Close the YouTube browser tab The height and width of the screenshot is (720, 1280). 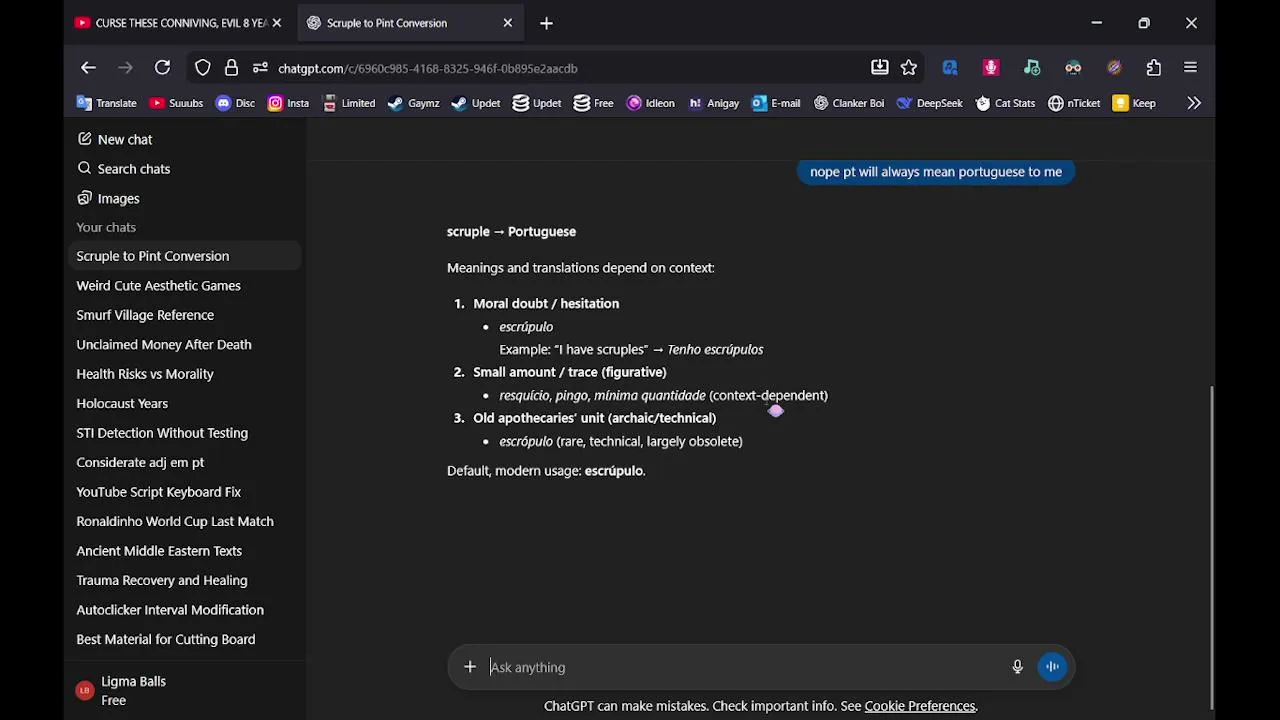tap(277, 23)
